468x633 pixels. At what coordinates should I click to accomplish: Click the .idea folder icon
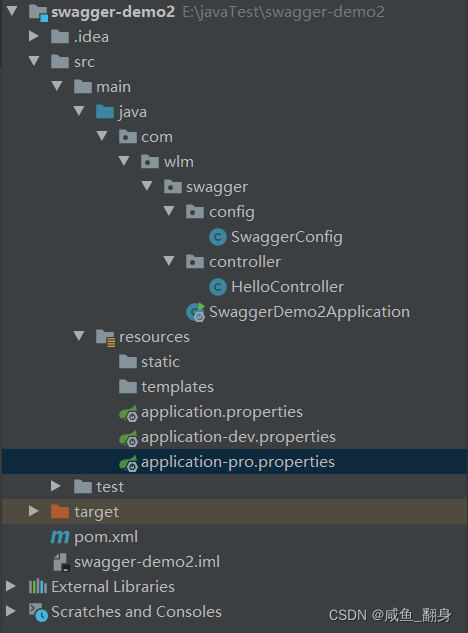click(x=60, y=37)
